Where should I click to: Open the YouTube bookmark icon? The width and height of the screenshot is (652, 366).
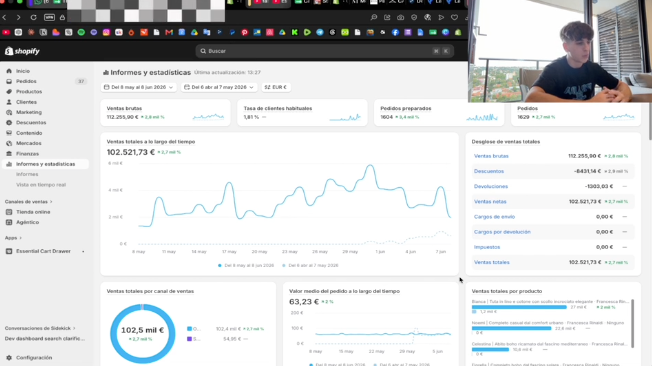click(x=6, y=32)
